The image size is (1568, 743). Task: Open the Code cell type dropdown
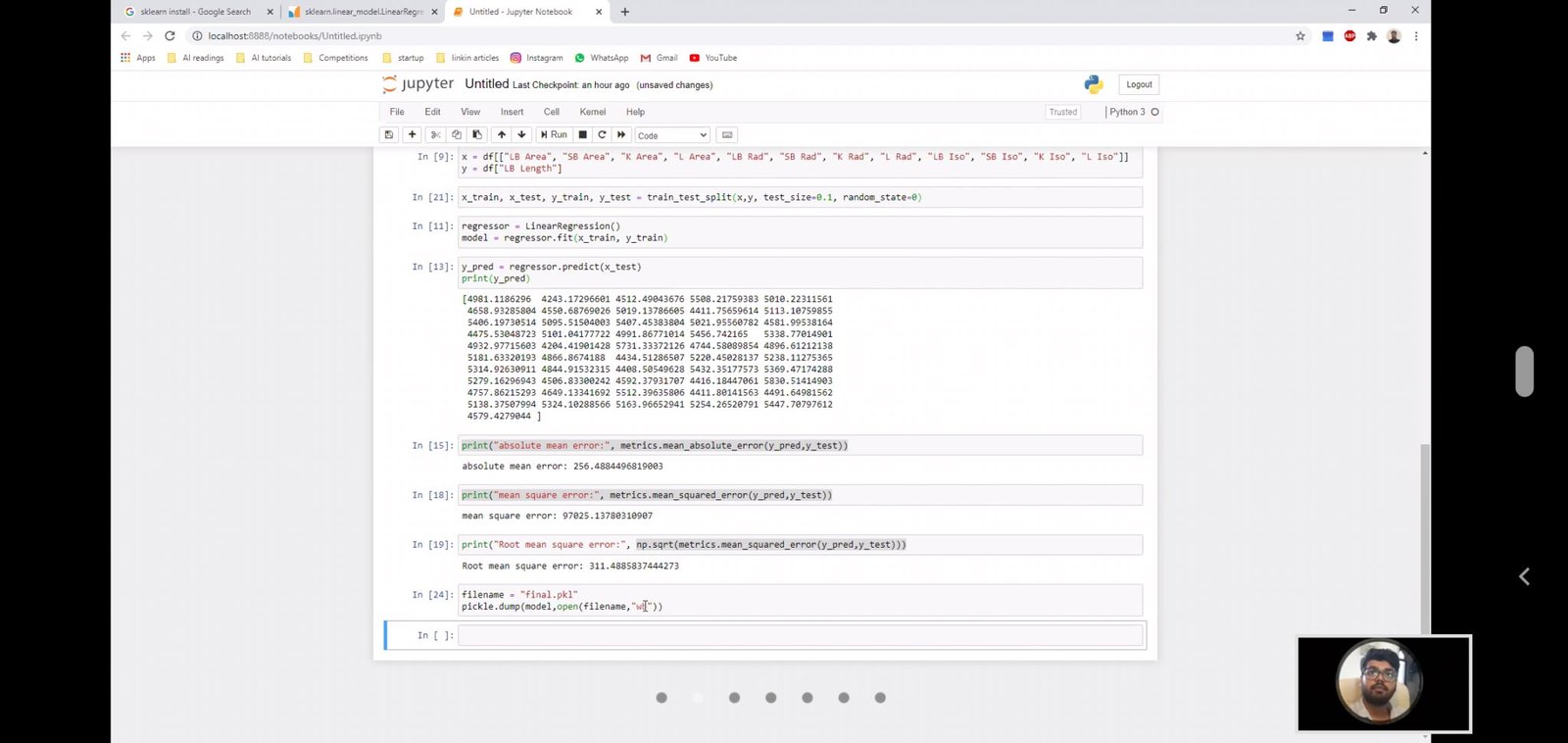pyautogui.click(x=671, y=135)
